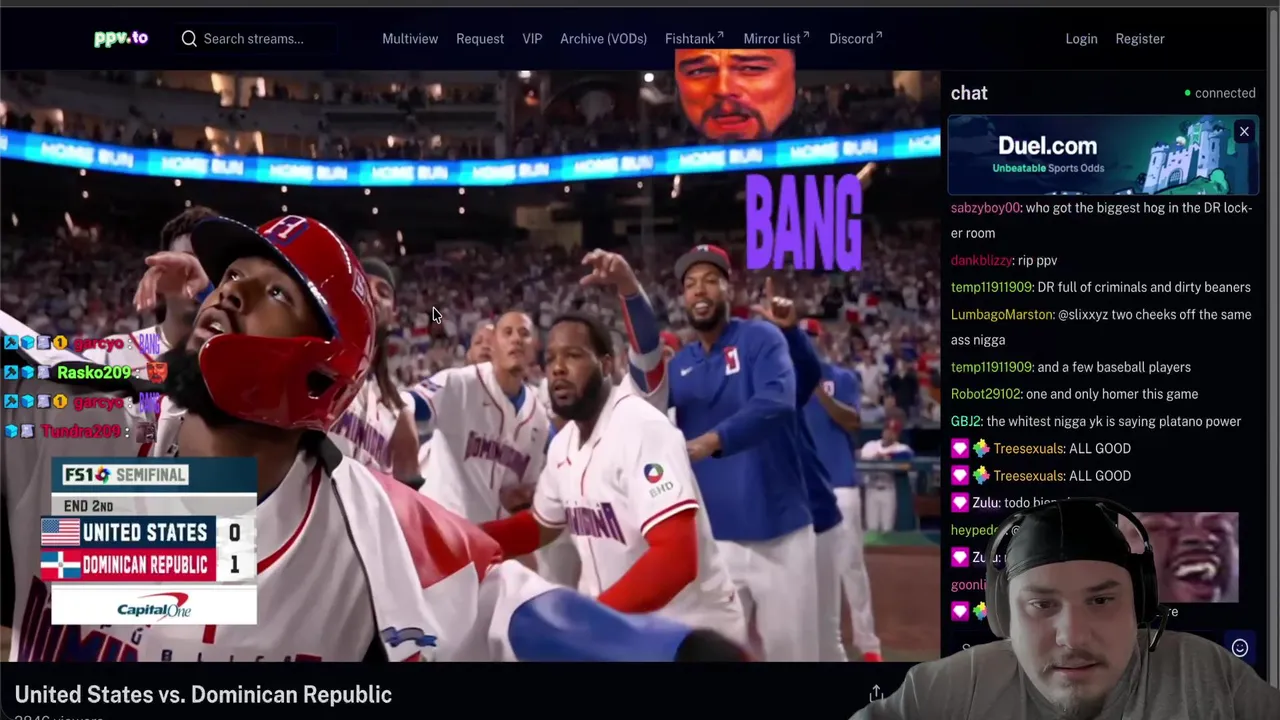Click the share icon below the video

pos(876,693)
